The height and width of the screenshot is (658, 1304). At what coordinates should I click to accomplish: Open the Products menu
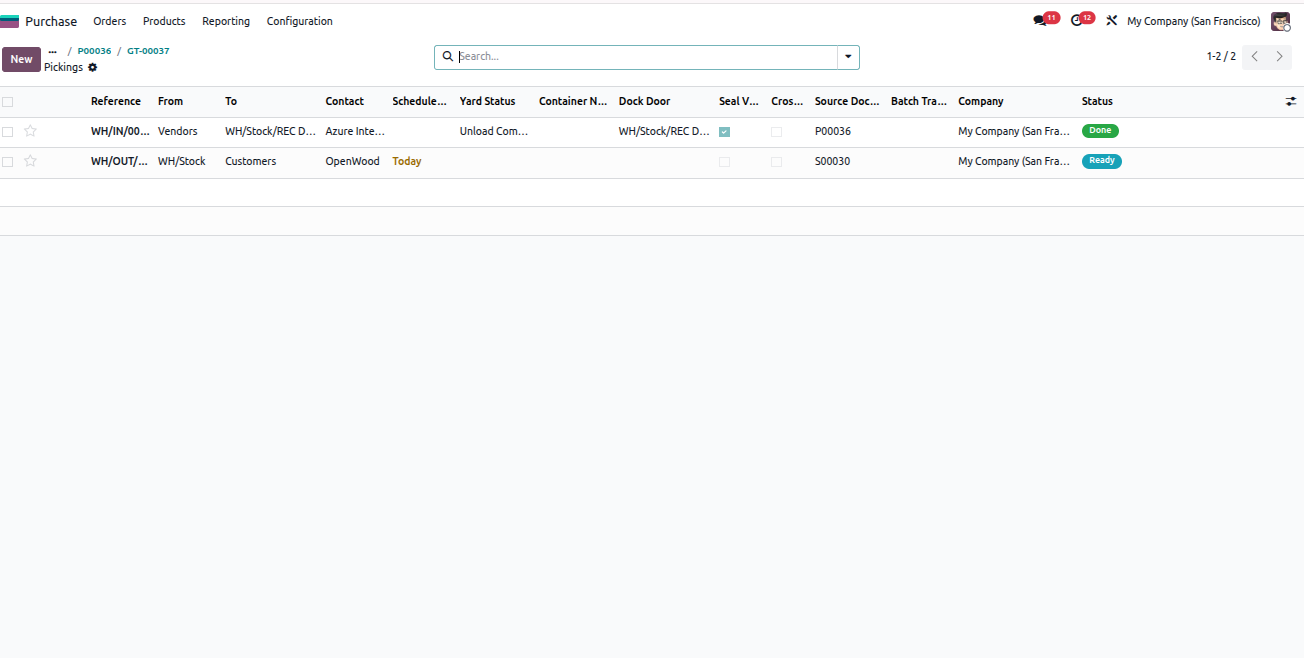tap(164, 21)
